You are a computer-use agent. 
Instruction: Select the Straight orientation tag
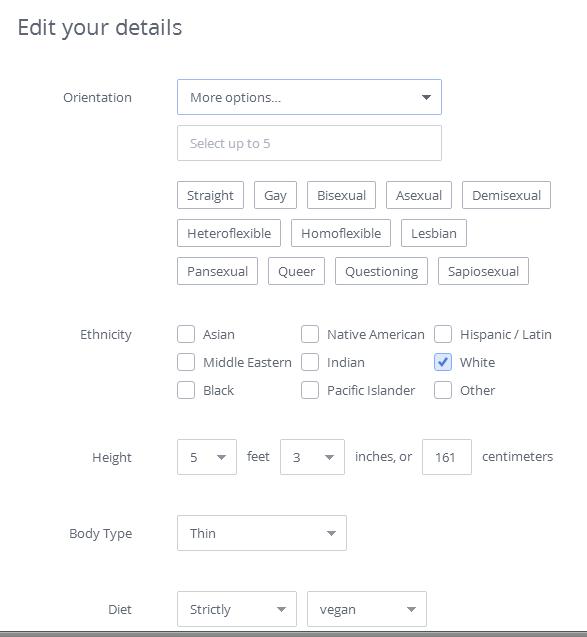[210, 195]
